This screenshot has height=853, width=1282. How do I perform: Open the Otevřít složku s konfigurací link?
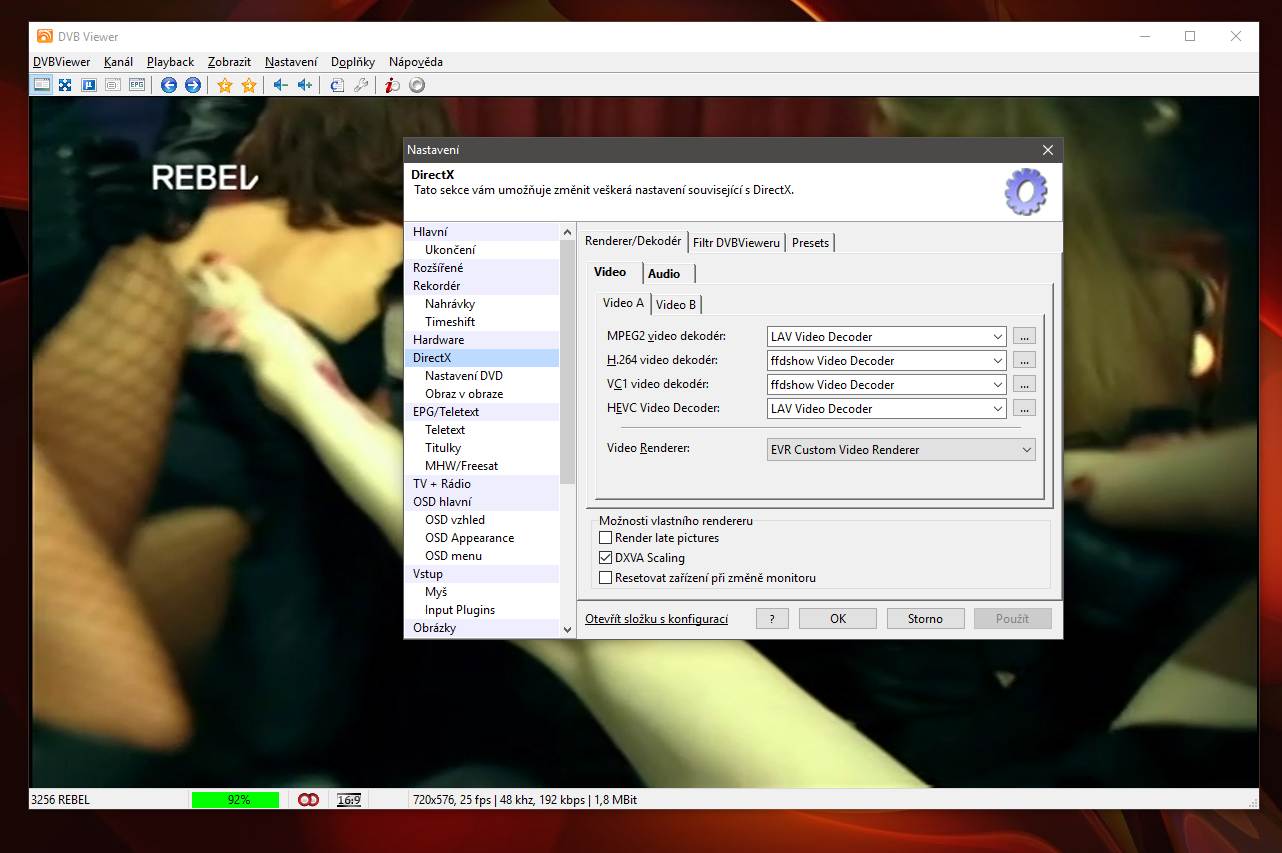click(x=656, y=619)
